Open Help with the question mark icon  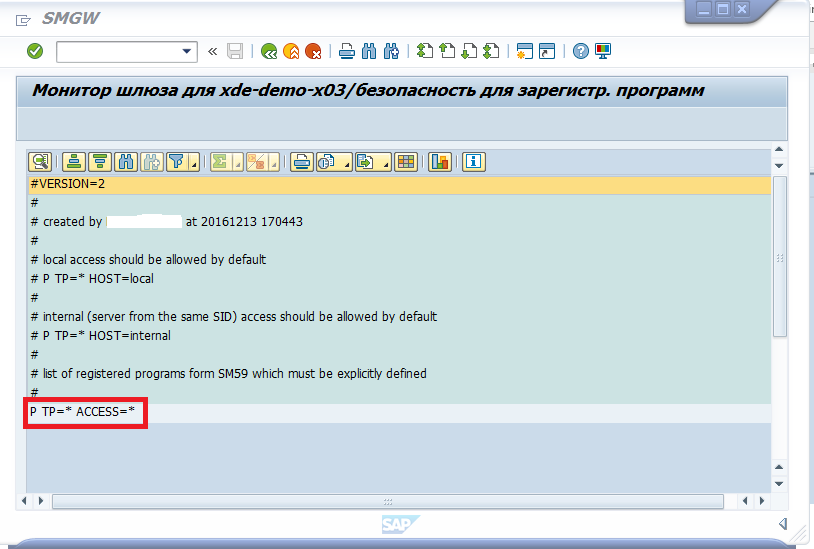pos(580,51)
